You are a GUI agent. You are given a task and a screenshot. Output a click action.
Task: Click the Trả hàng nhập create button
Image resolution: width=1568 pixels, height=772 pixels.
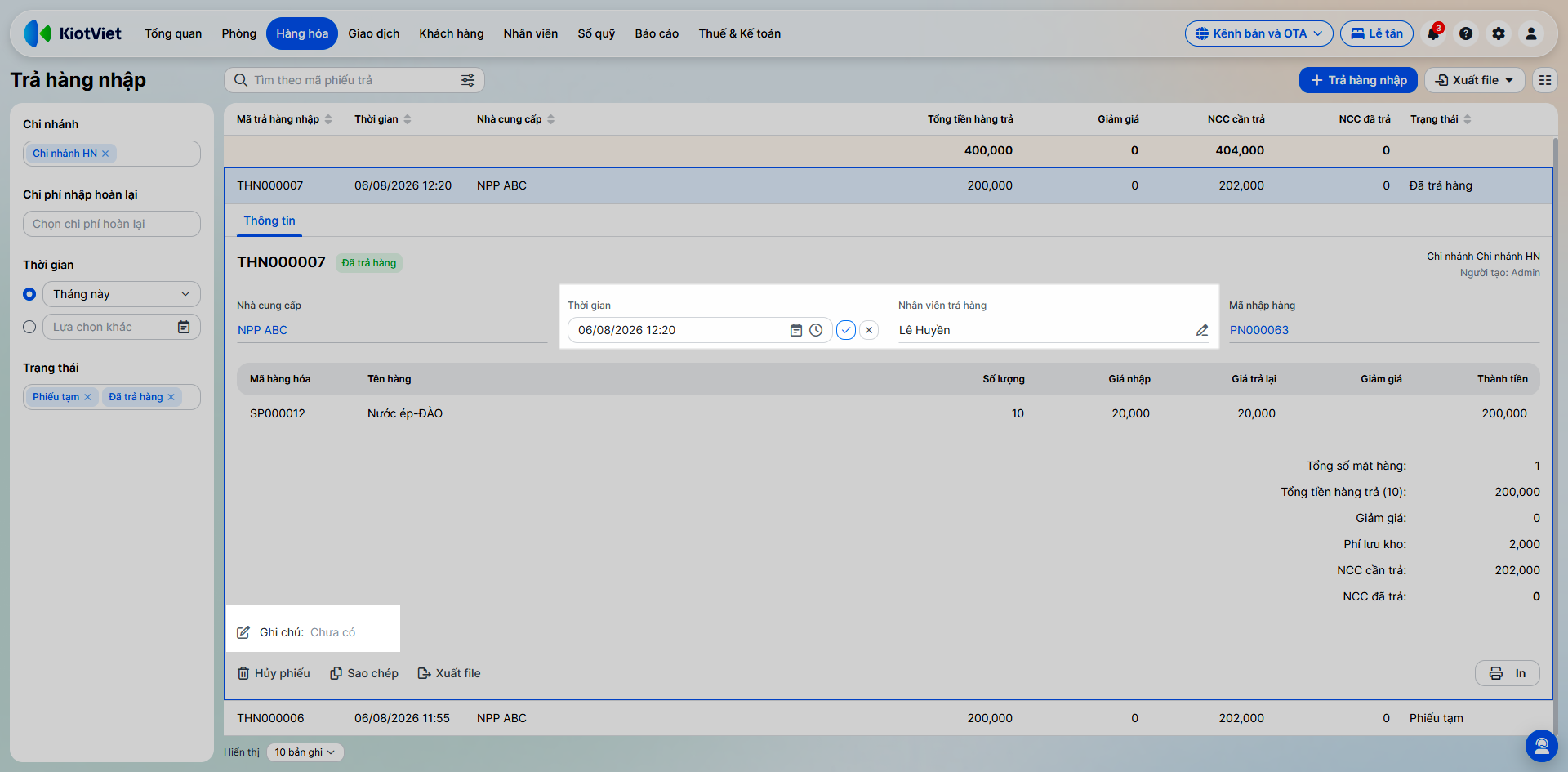pos(1358,80)
